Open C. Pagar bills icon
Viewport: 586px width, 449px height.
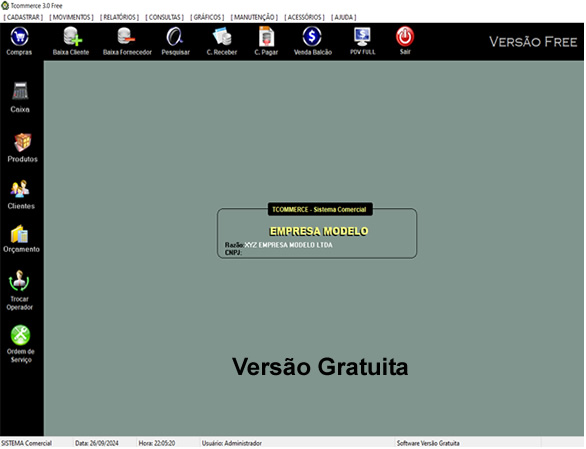click(x=266, y=37)
